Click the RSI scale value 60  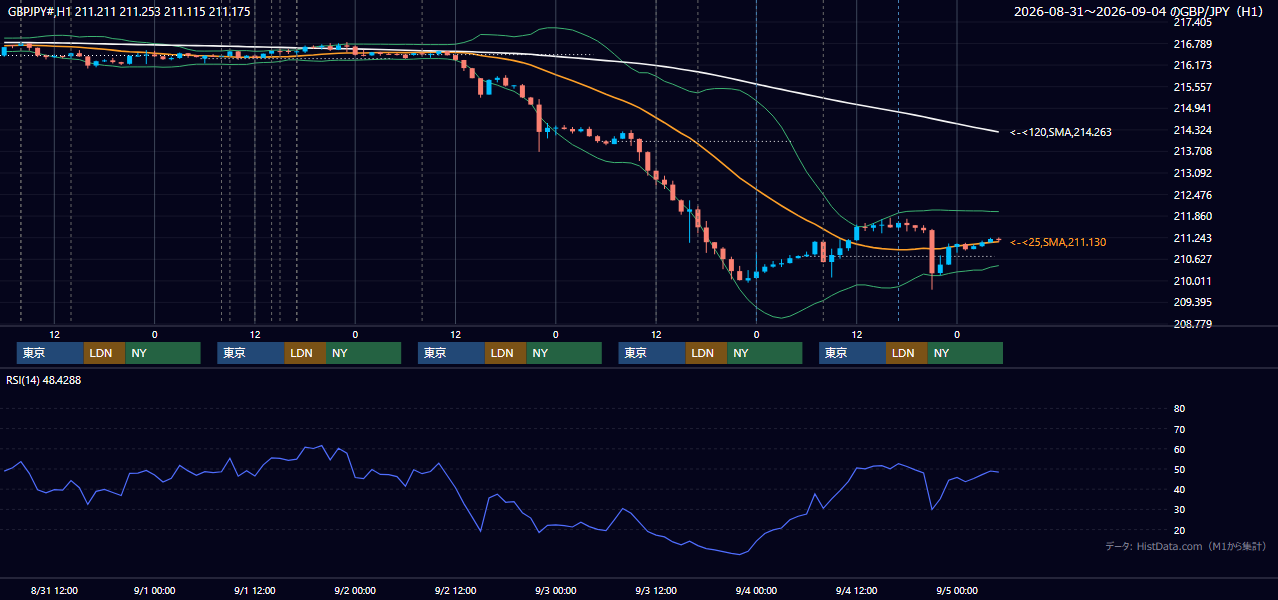pyautogui.click(x=1179, y=449)
